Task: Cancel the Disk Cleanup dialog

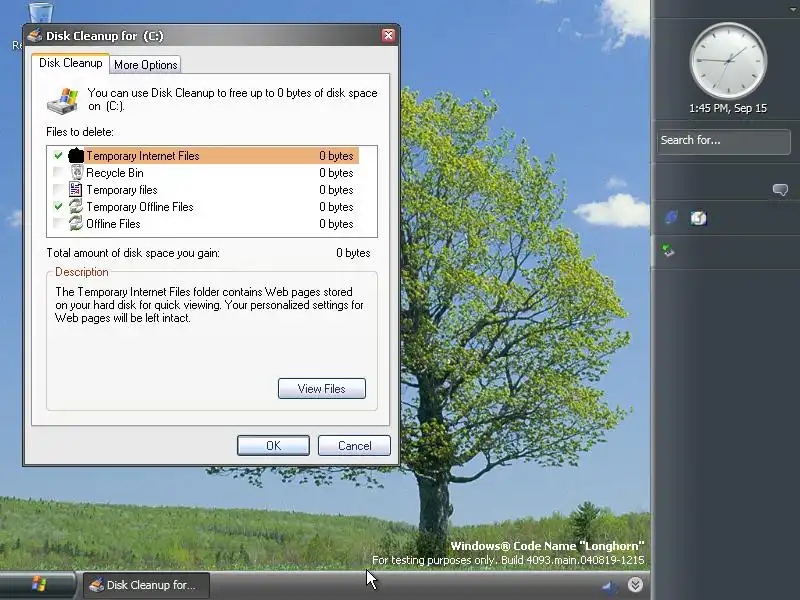Action: 354,445
